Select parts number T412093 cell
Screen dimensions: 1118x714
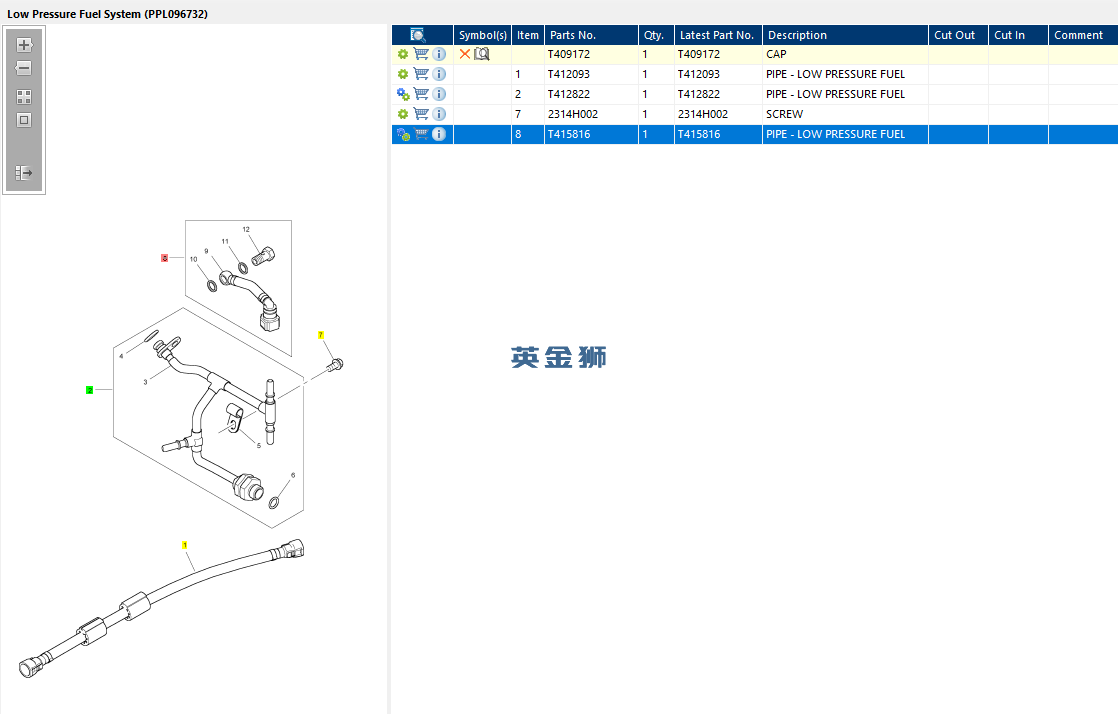591,74
